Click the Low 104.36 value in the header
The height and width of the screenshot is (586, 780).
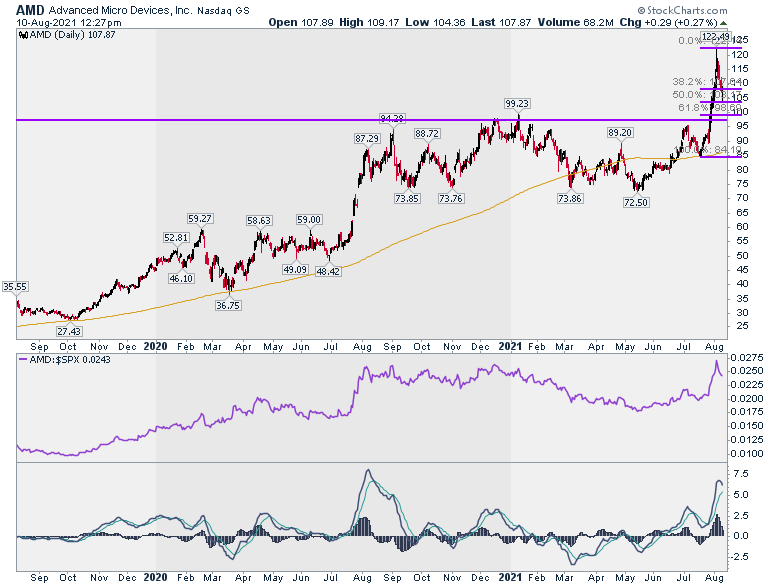click(x=435, y=22)
